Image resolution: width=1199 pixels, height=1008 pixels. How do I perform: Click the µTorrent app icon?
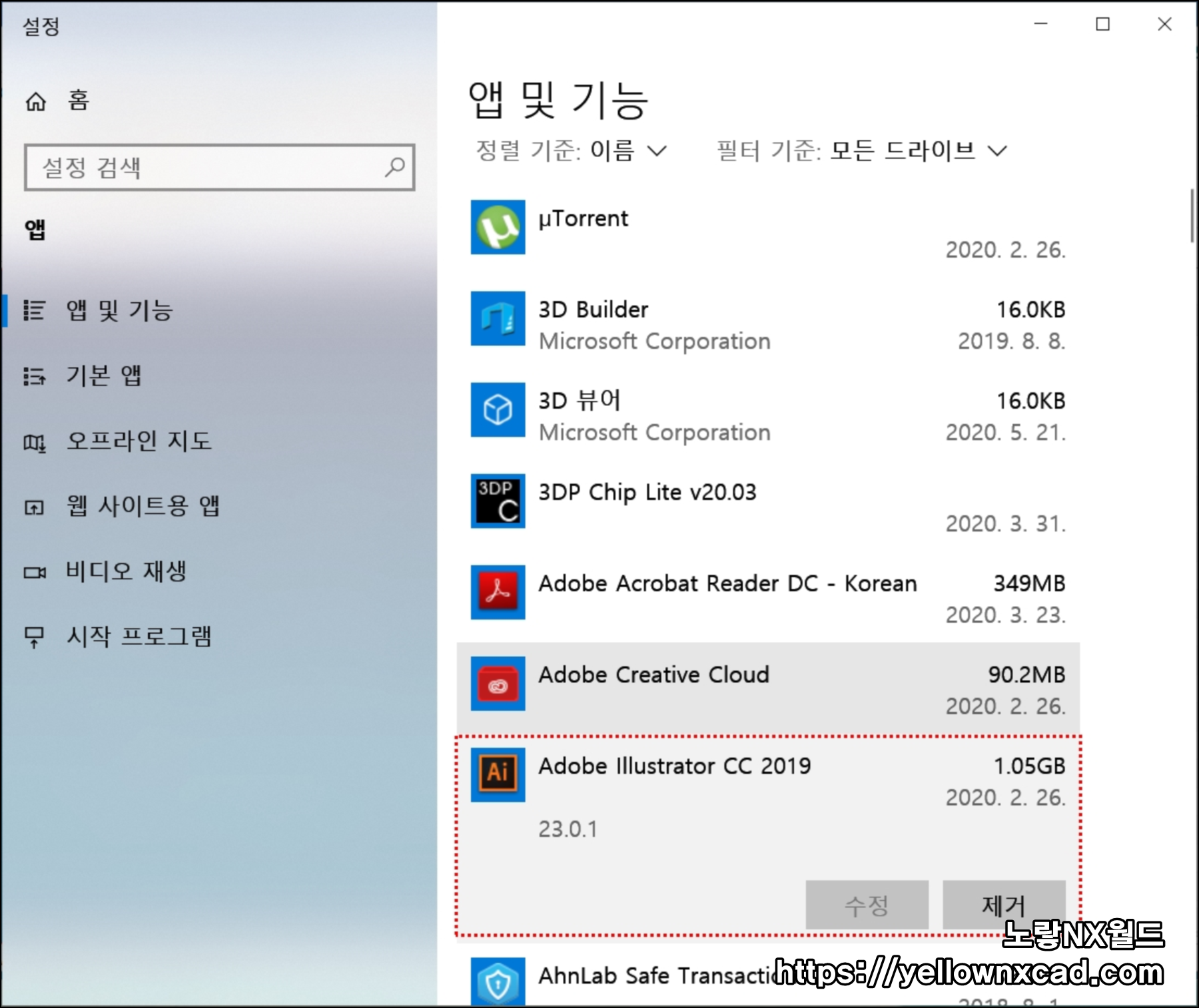pyautogui.click(x=498, y=227)
